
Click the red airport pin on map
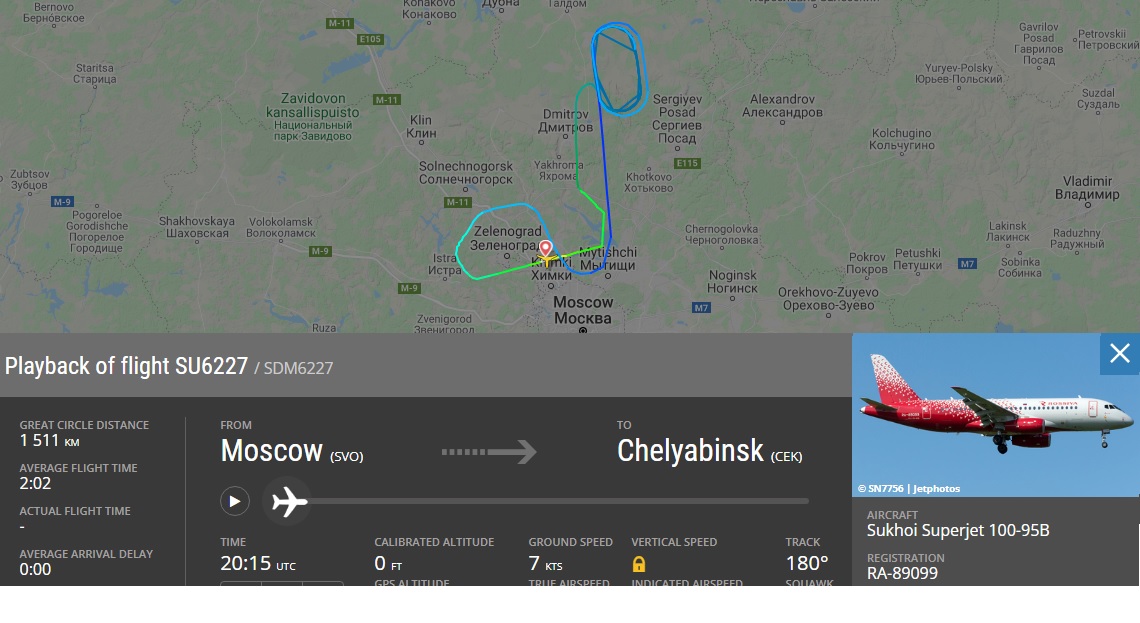coord(545,249)
